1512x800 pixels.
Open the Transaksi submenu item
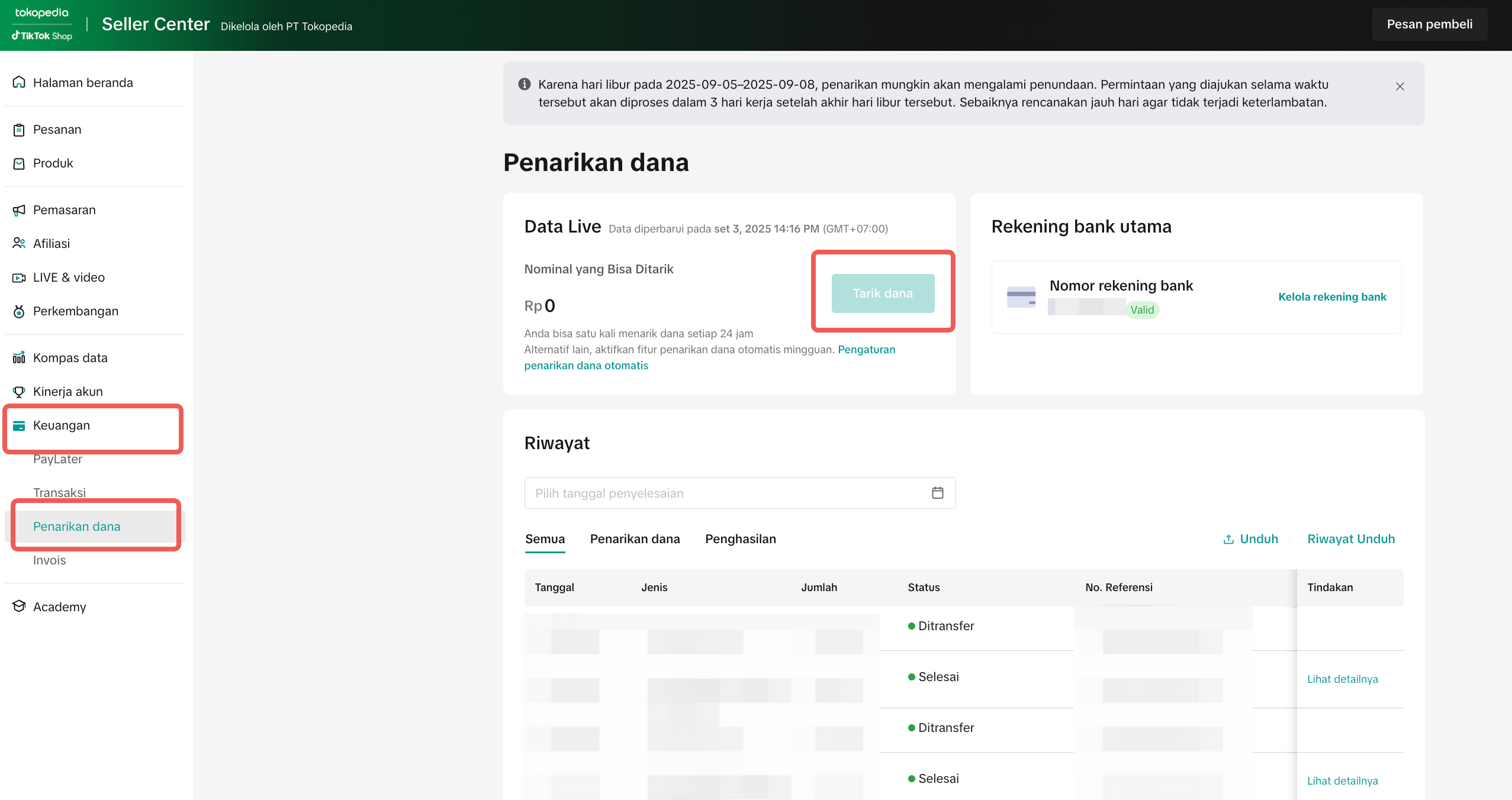pyautogui.click(x=59, y=492)
